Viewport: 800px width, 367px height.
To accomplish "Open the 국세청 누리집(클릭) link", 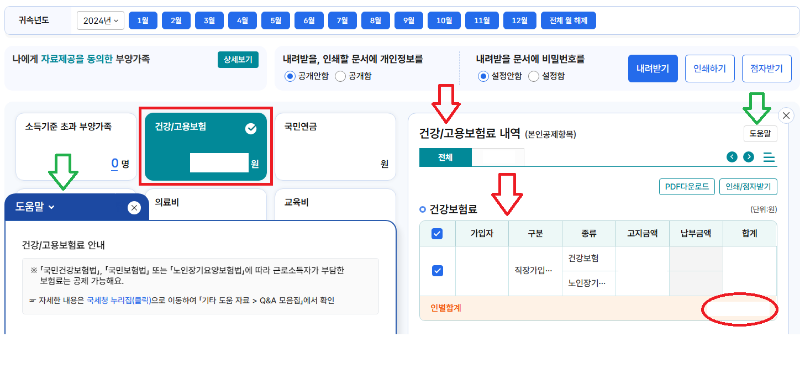I will 119,301.
